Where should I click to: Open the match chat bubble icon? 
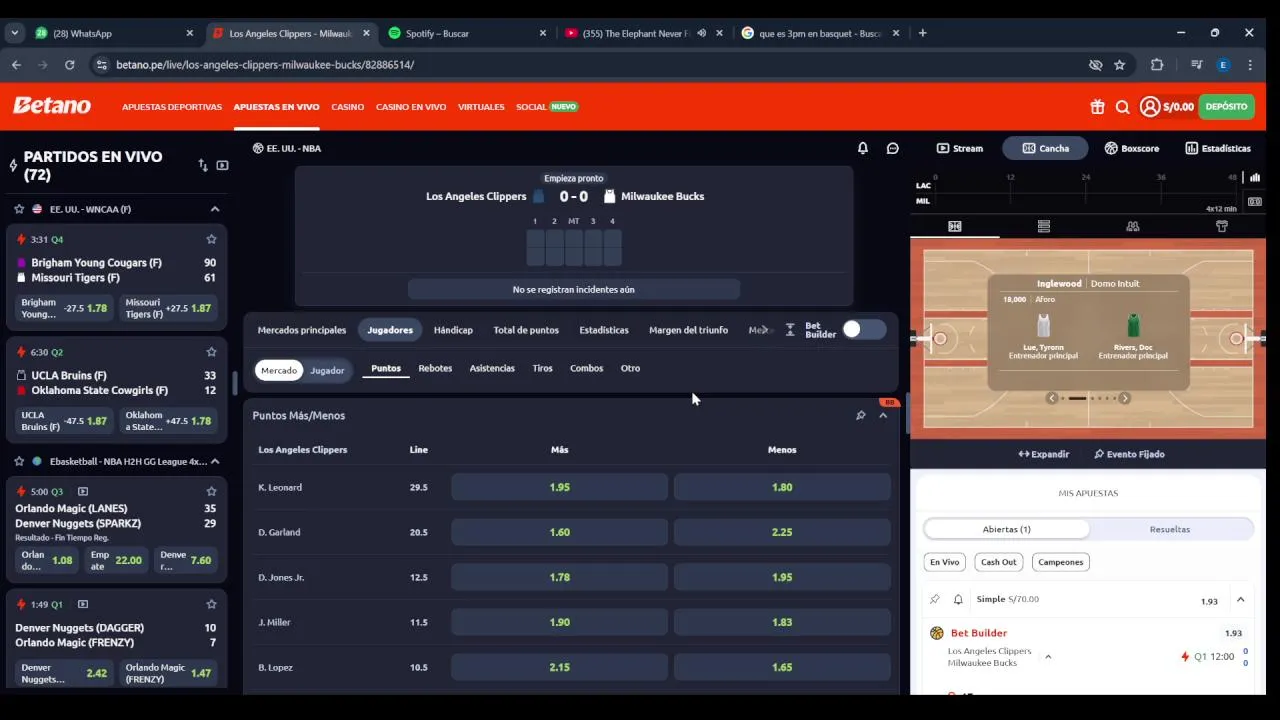pos(893,148)
